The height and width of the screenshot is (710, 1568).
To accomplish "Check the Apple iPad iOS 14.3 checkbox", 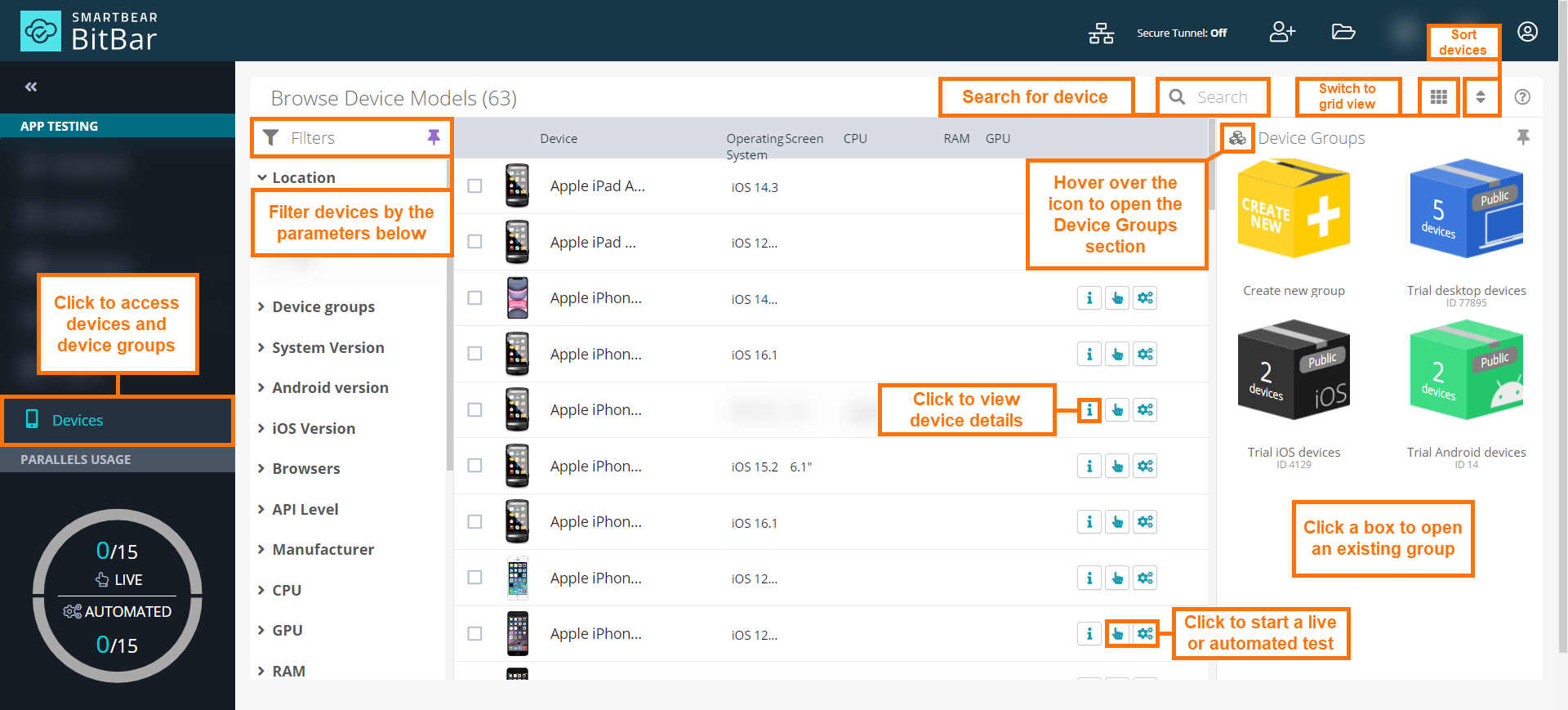I will 474,186.
